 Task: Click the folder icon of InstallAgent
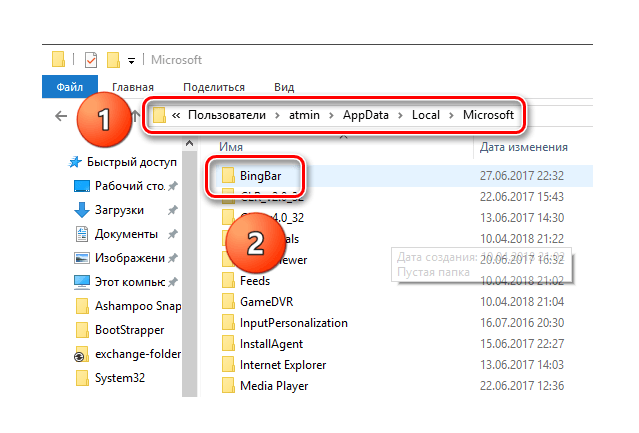click(x=228, y=344)
